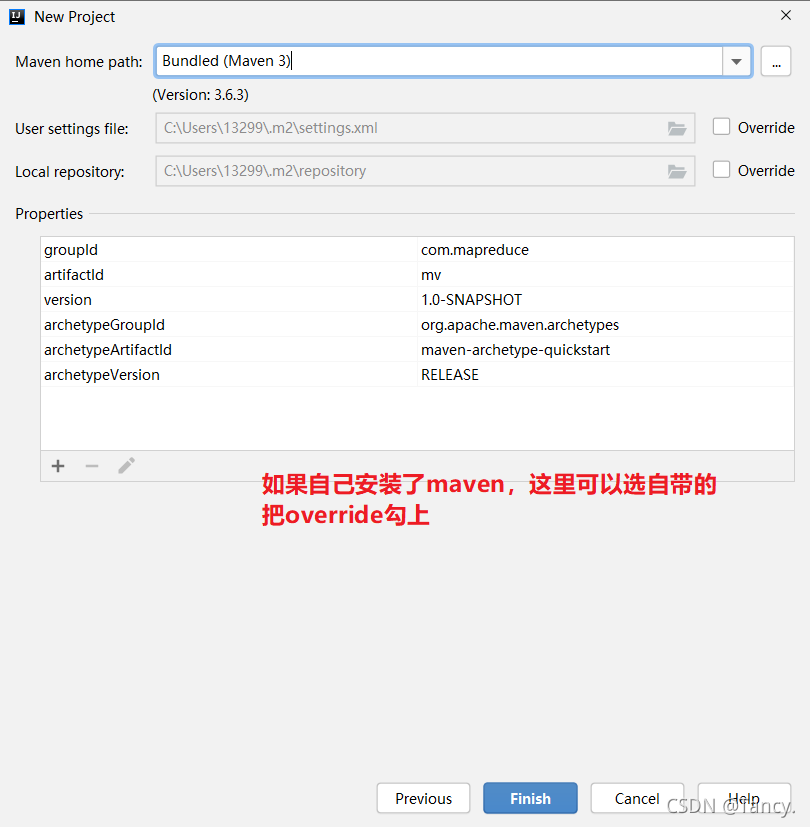Go back with Previous button
Screen dimensions: 810x827
(x=423, y=798)
